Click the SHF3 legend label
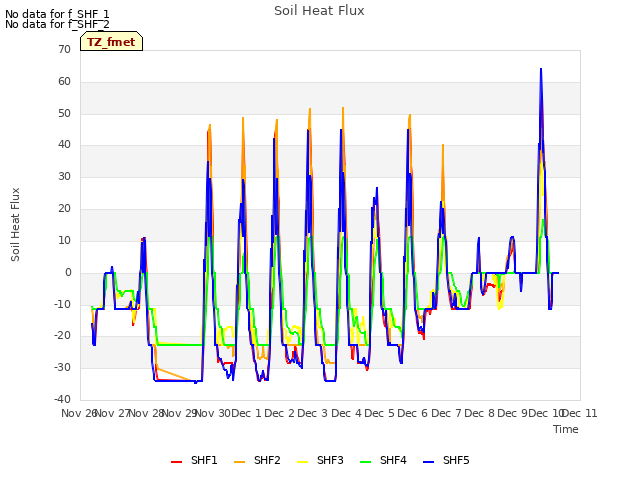 (330, 460)
